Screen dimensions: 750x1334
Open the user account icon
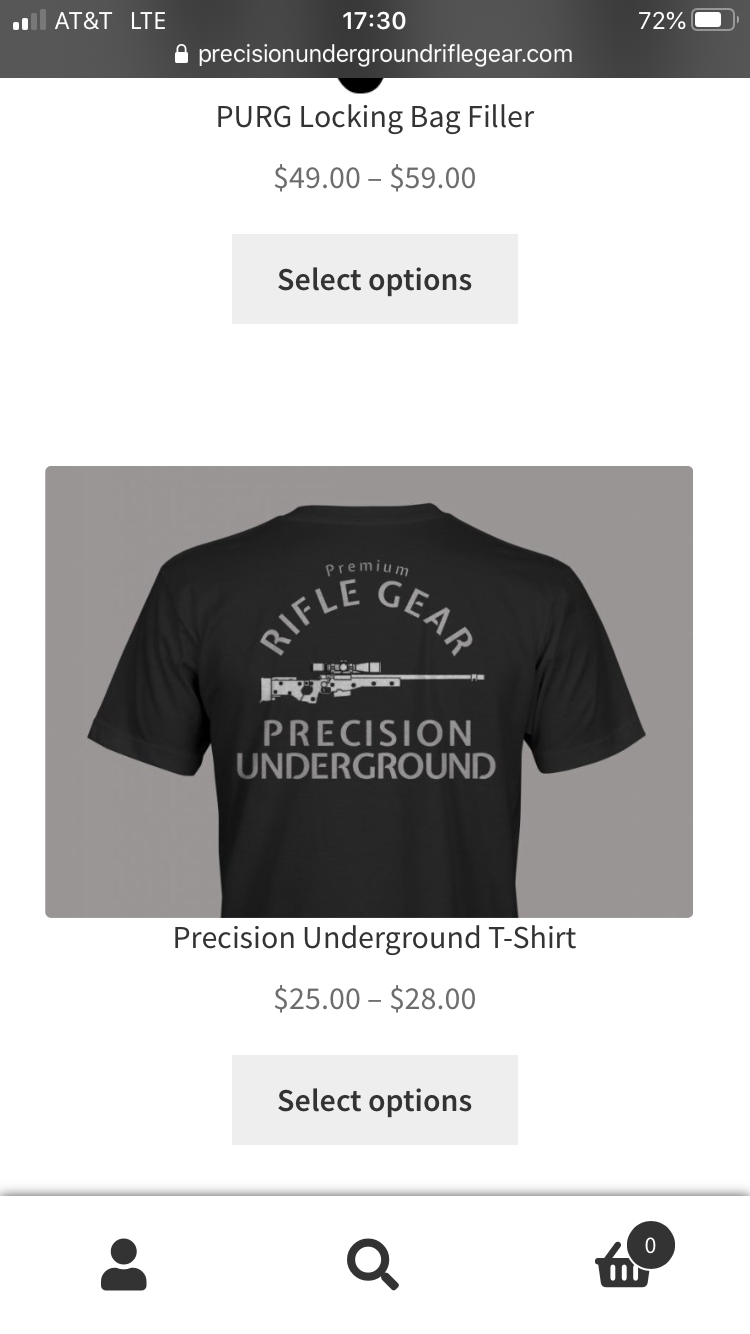[124, 1264]
